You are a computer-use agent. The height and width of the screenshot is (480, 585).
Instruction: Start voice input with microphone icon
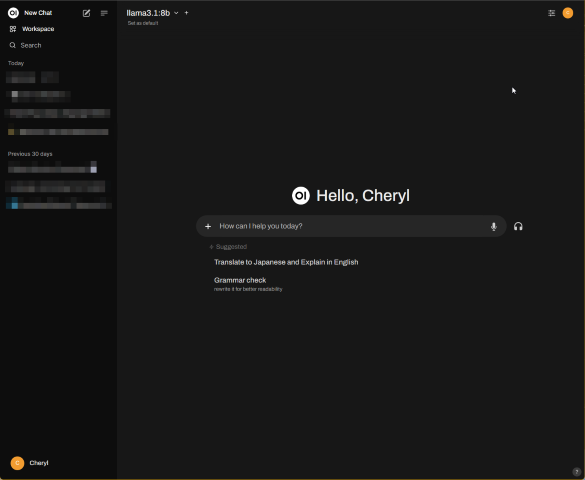click(494, 226)
